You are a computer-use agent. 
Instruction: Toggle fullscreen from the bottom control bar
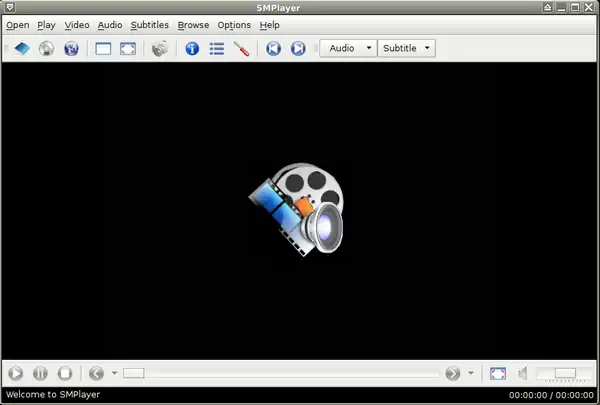[x=497, y=373]
